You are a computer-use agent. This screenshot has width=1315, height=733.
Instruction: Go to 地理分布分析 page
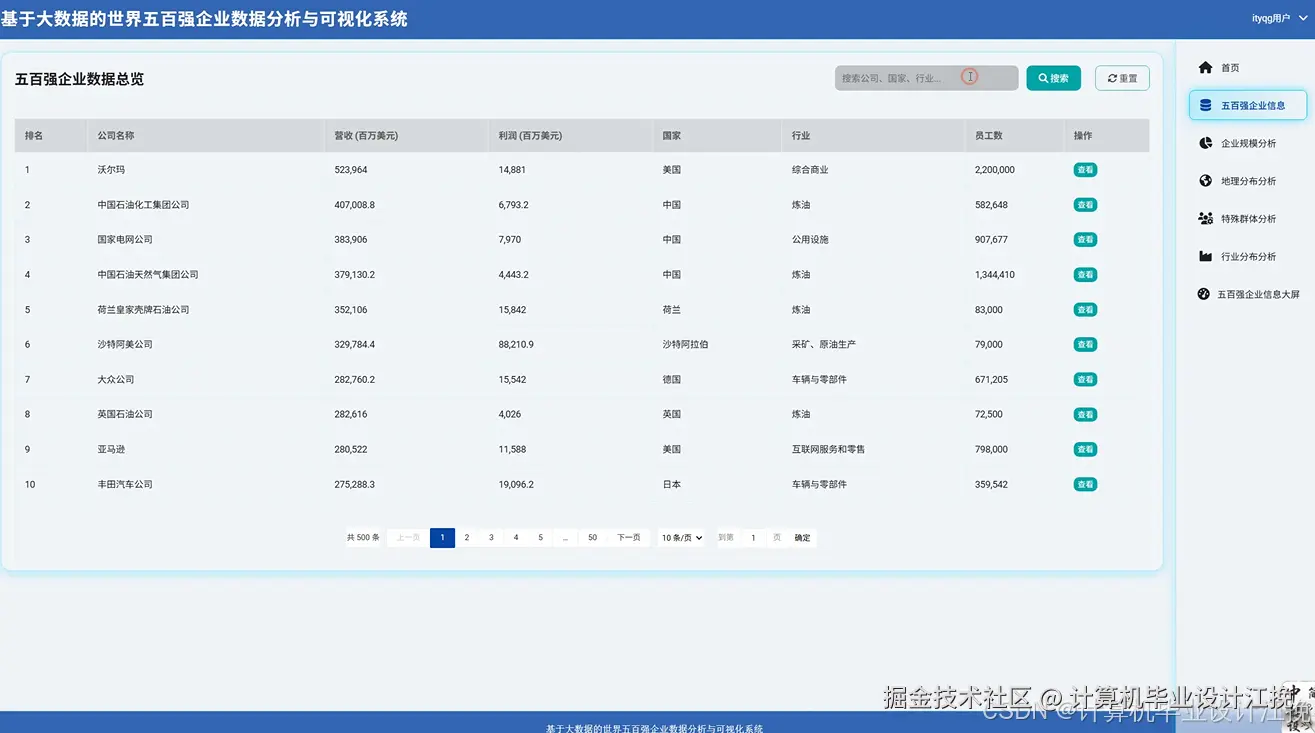click(x=1247, y=181)
